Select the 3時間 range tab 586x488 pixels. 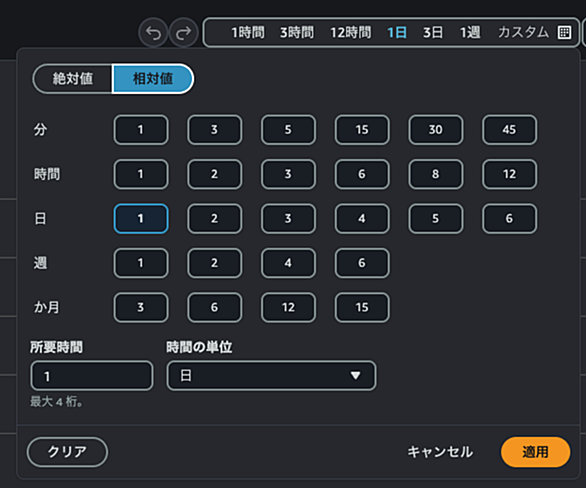coord(297,33)
